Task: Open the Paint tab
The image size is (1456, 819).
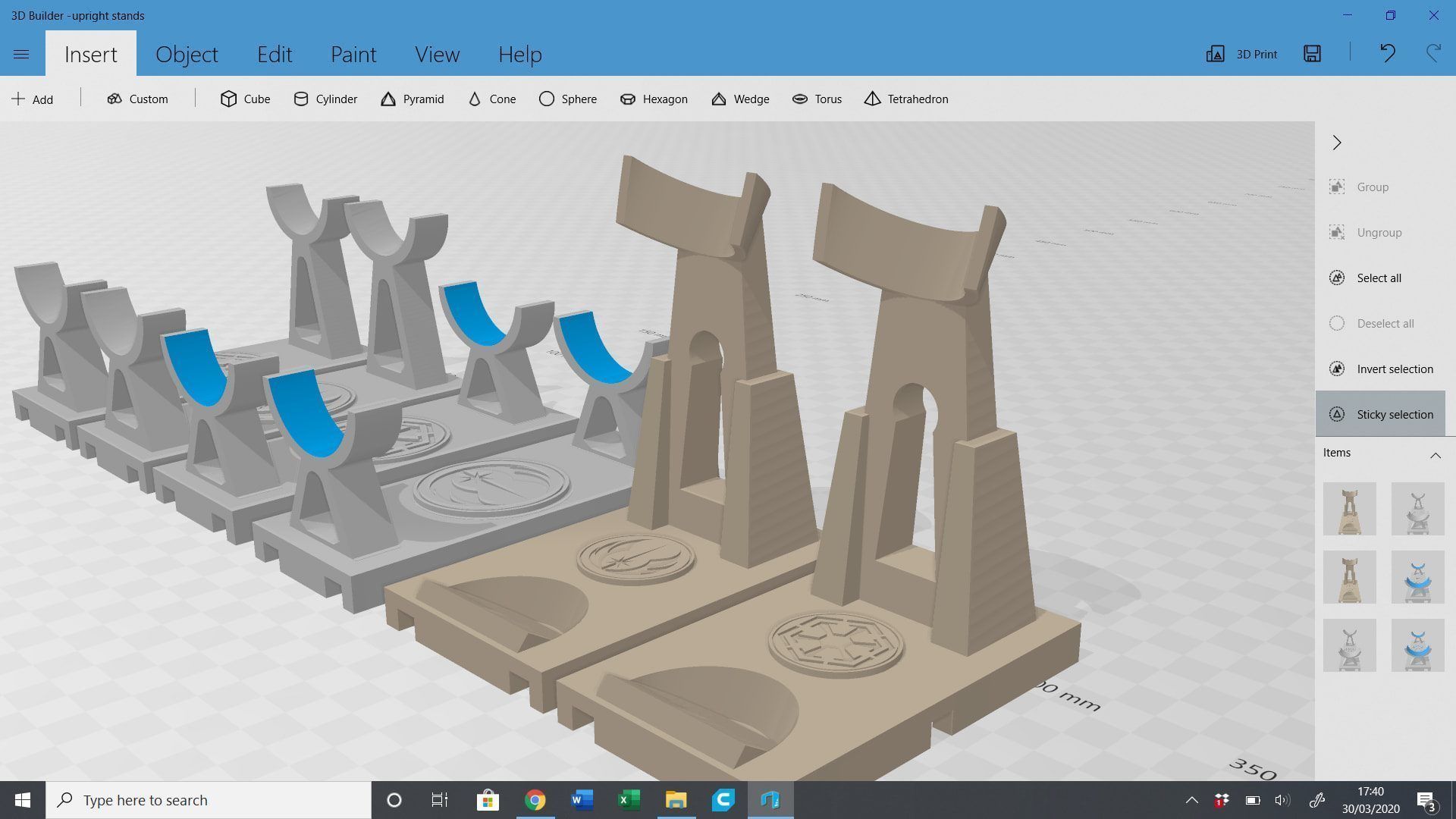Action: [353, 54]
